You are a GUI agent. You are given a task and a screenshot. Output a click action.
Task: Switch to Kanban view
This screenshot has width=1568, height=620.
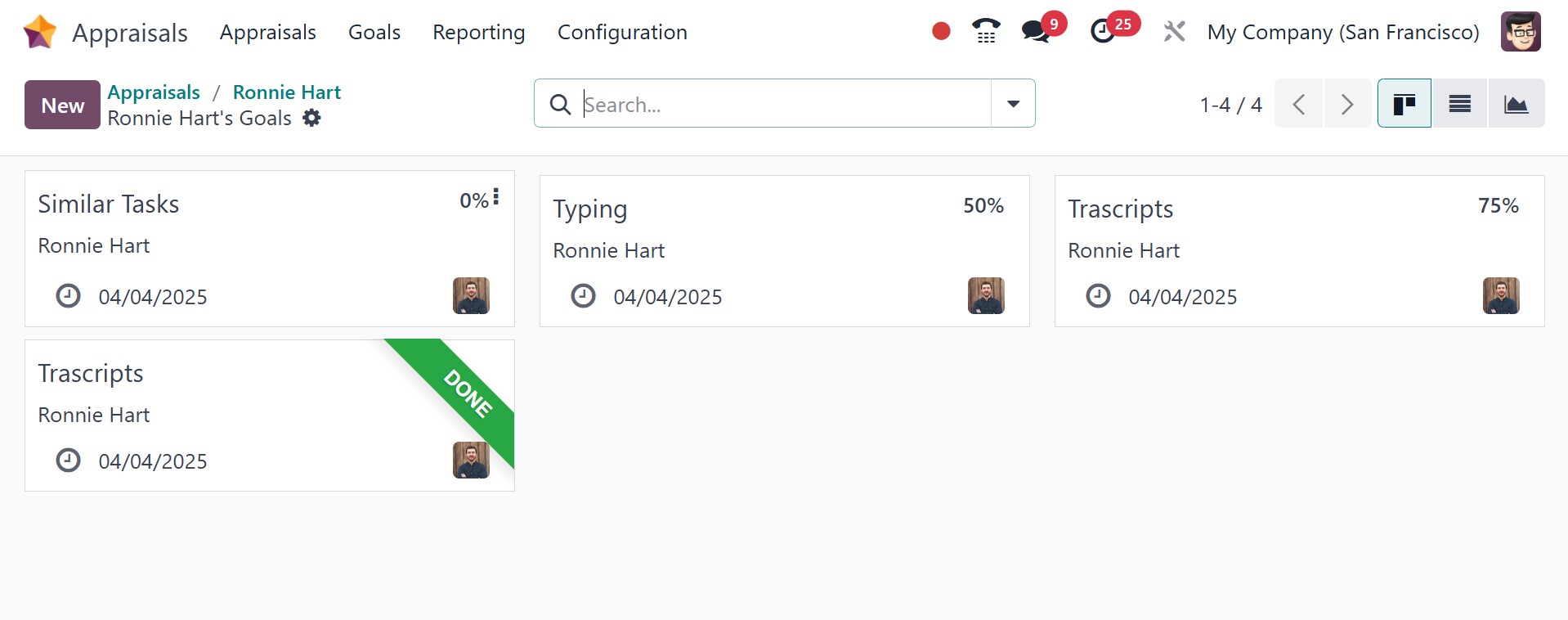coord(1404,104)
